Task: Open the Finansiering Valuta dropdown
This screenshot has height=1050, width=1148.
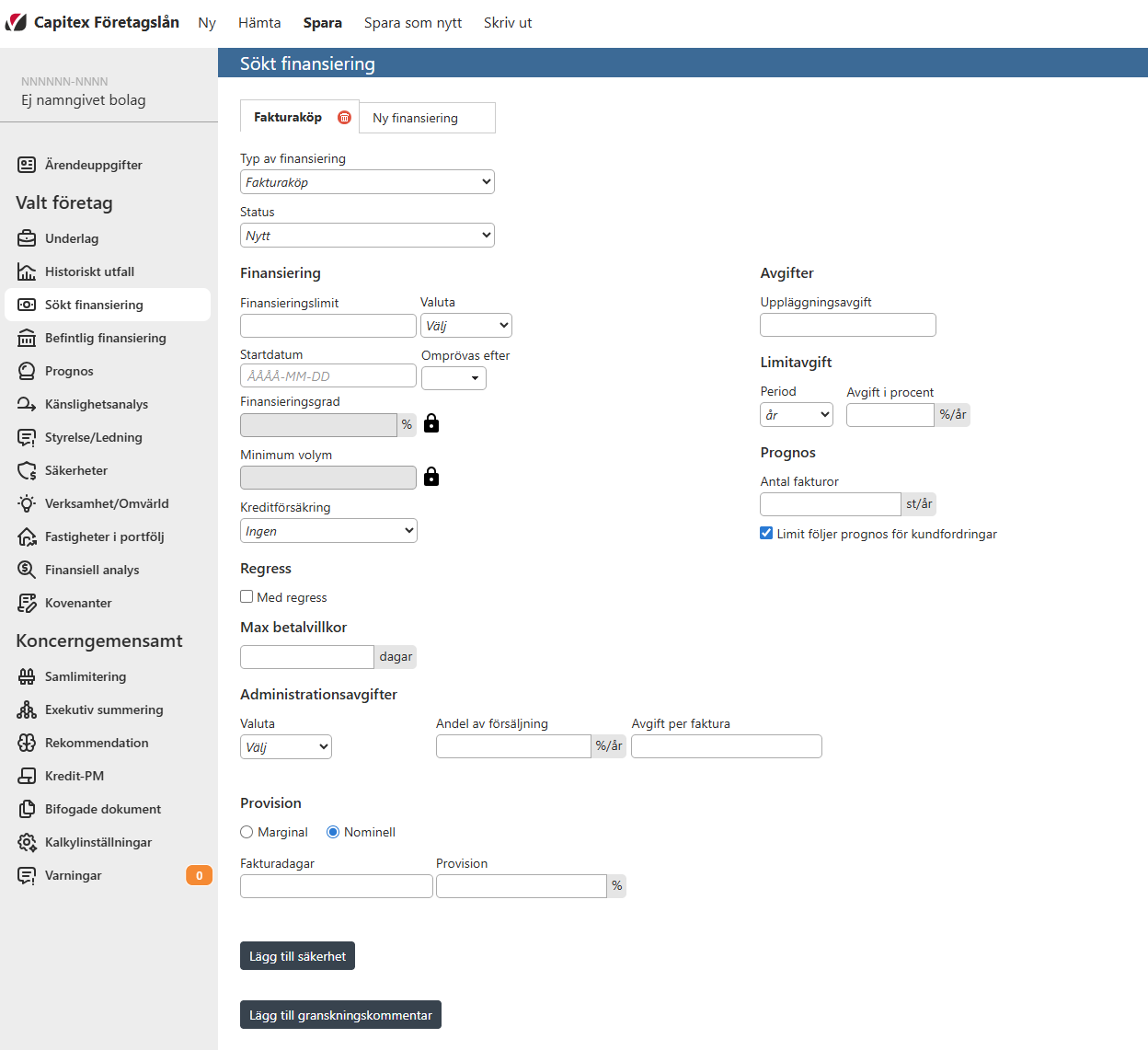Action: tap(466, 326)
